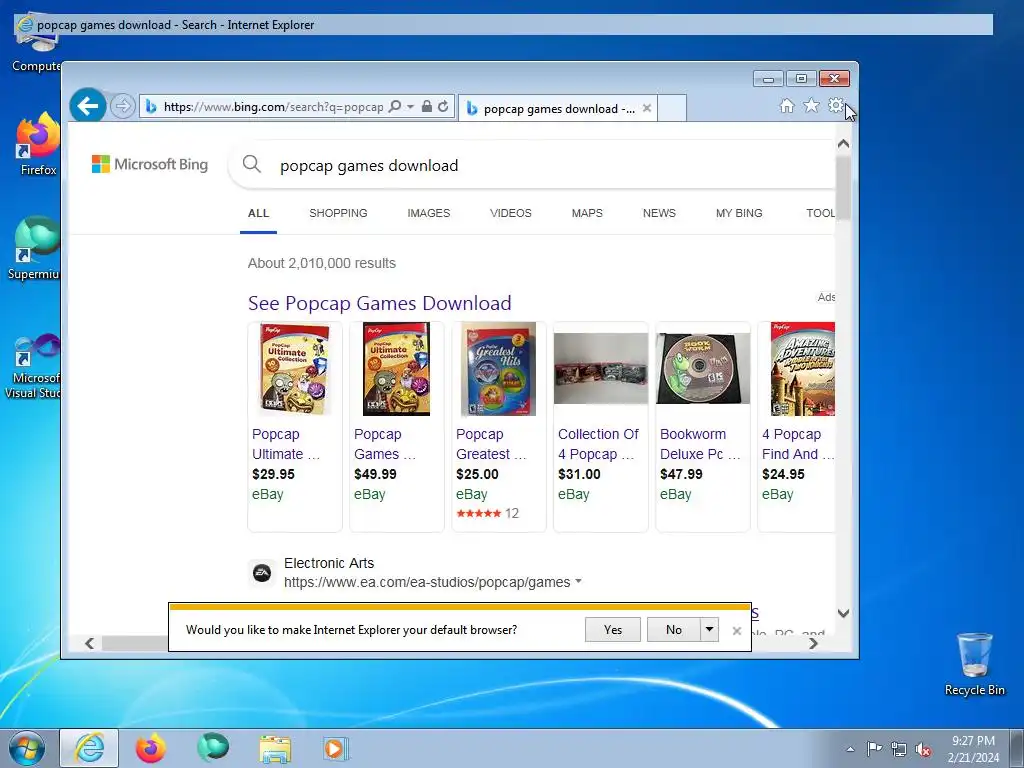Click the security lock icon in address bar

tap(426, 106)
